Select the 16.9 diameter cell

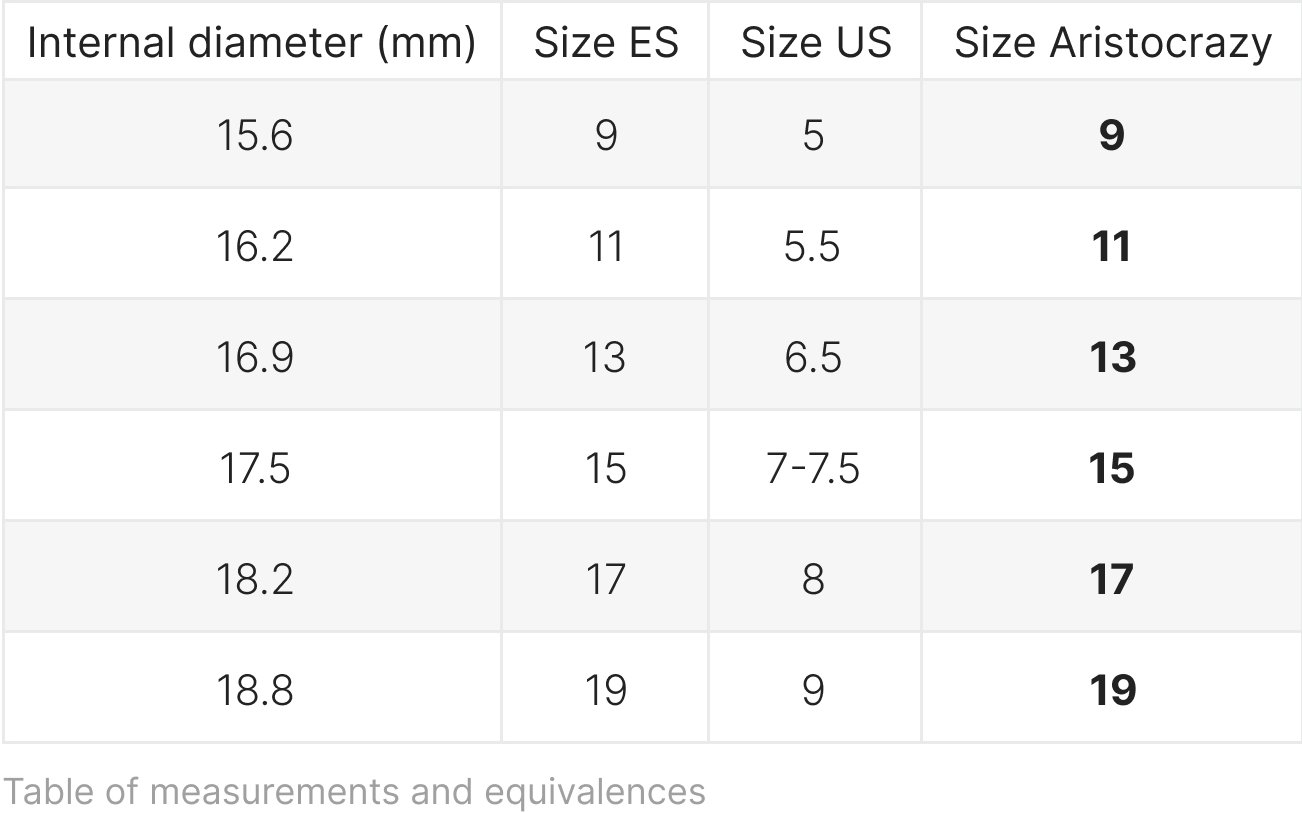coord(252,355)
